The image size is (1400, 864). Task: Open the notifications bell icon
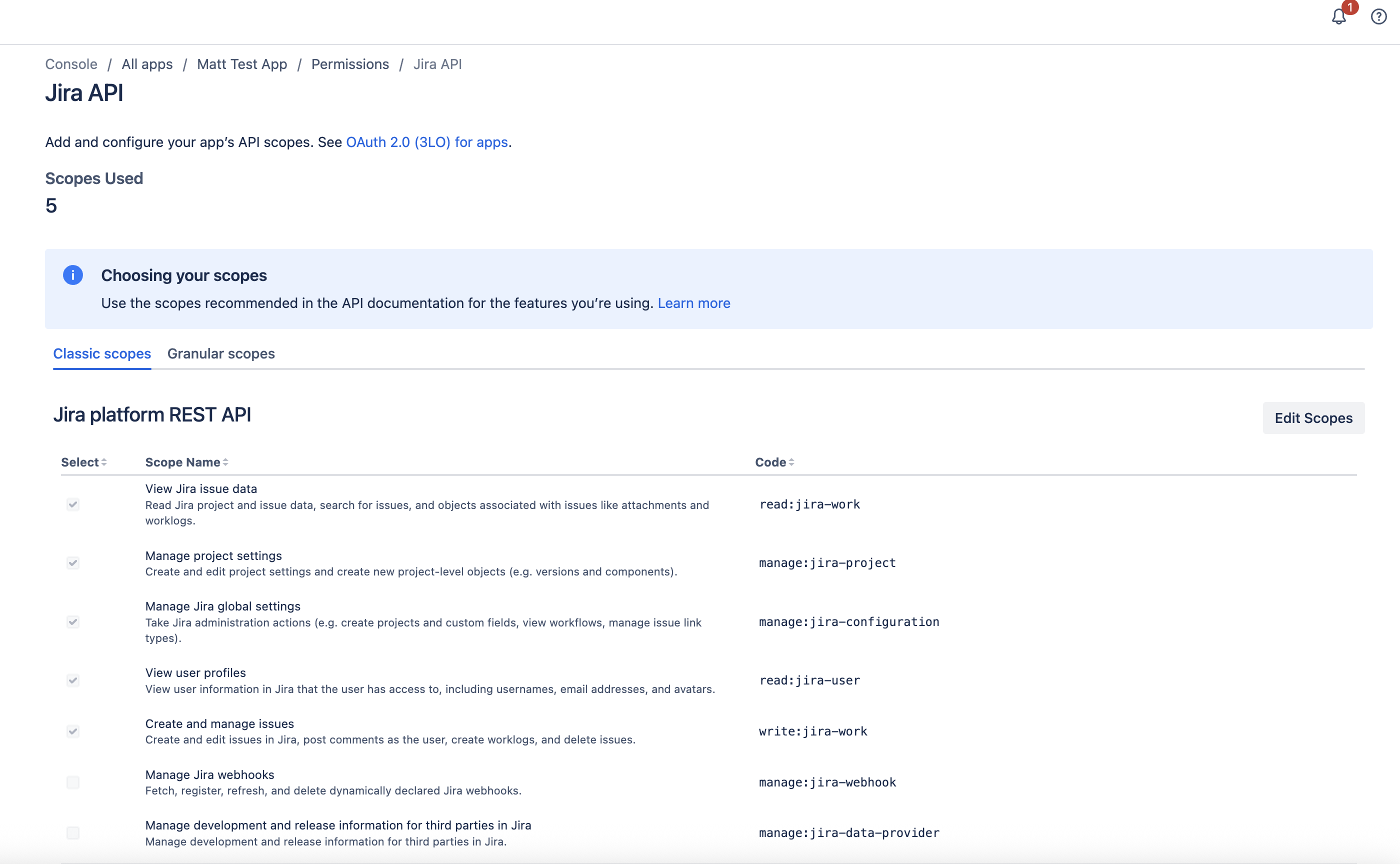coord(1338,16)
